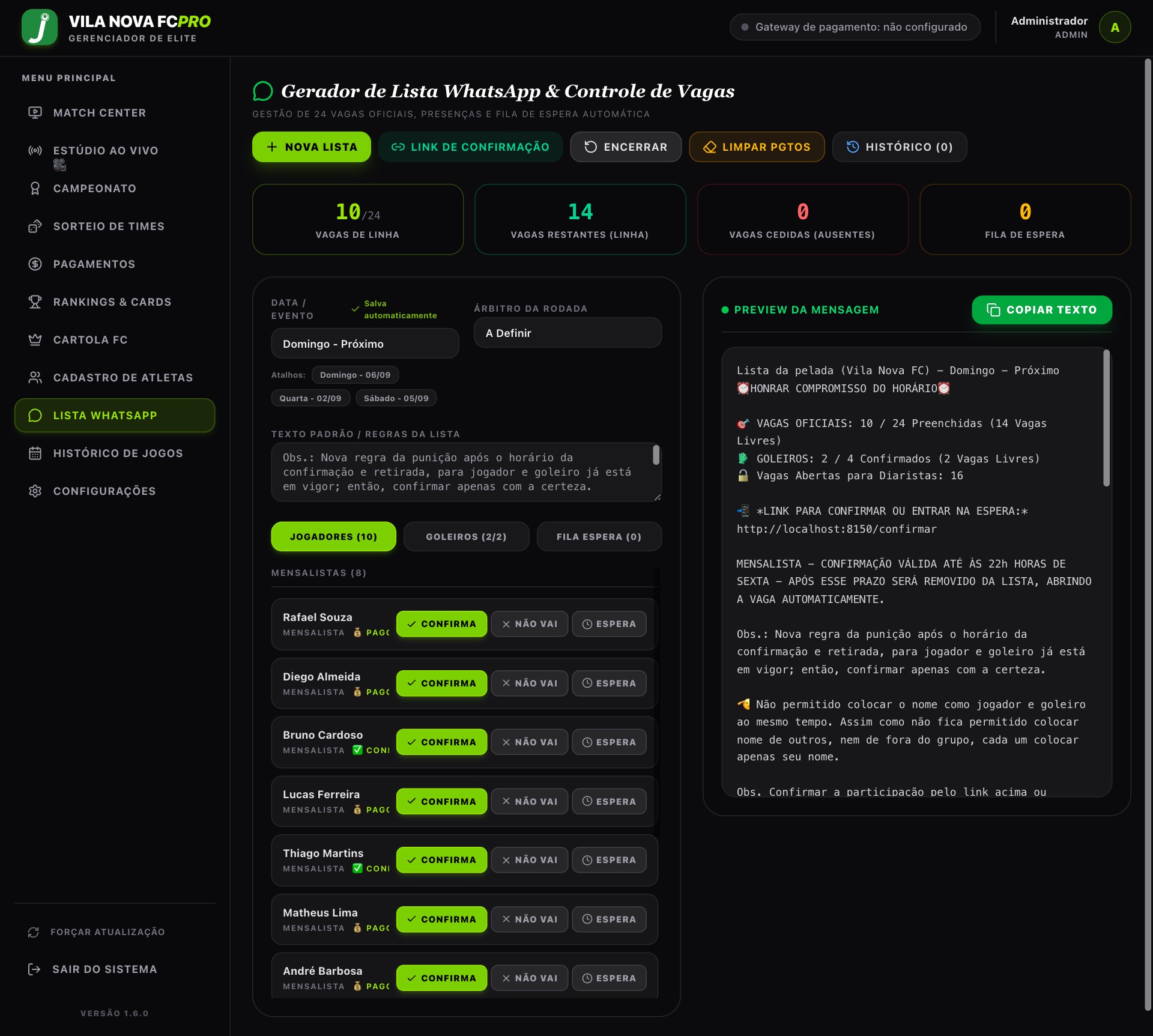Click preview message panel scrollbar

[x=1106, y=418]
